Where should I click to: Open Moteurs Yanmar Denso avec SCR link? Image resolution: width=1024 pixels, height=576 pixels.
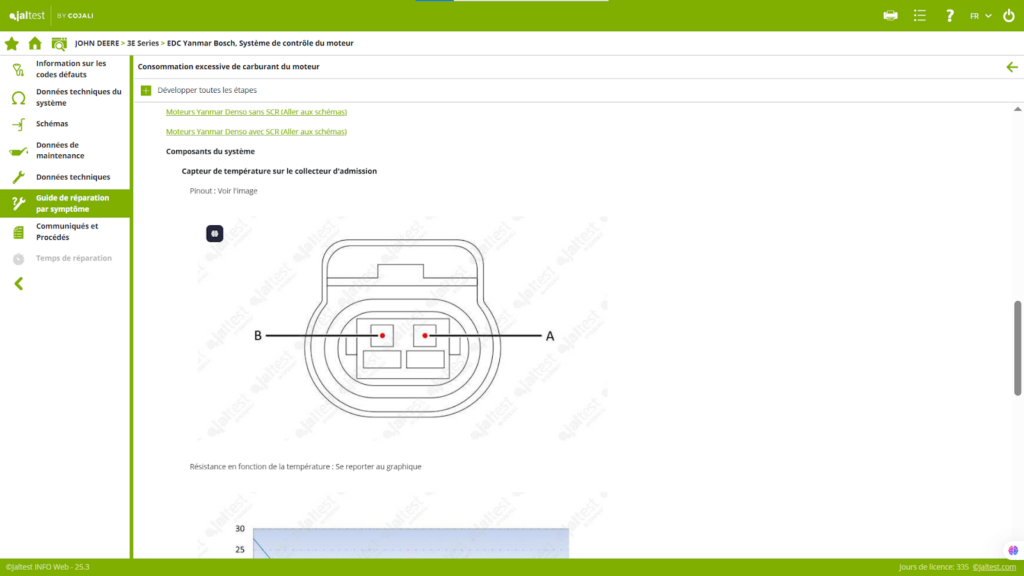[x=256, y=132]
